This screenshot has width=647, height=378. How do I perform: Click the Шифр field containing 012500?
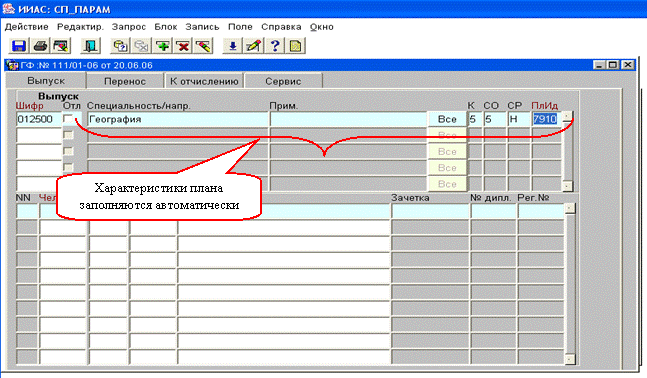39,119
